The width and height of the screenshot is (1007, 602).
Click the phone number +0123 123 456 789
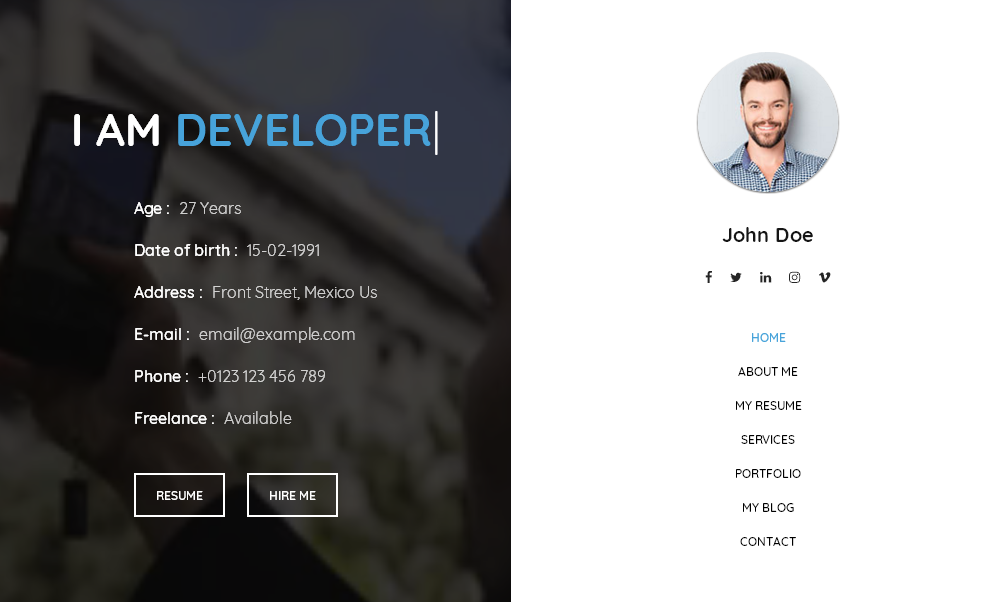coord(261,377)
